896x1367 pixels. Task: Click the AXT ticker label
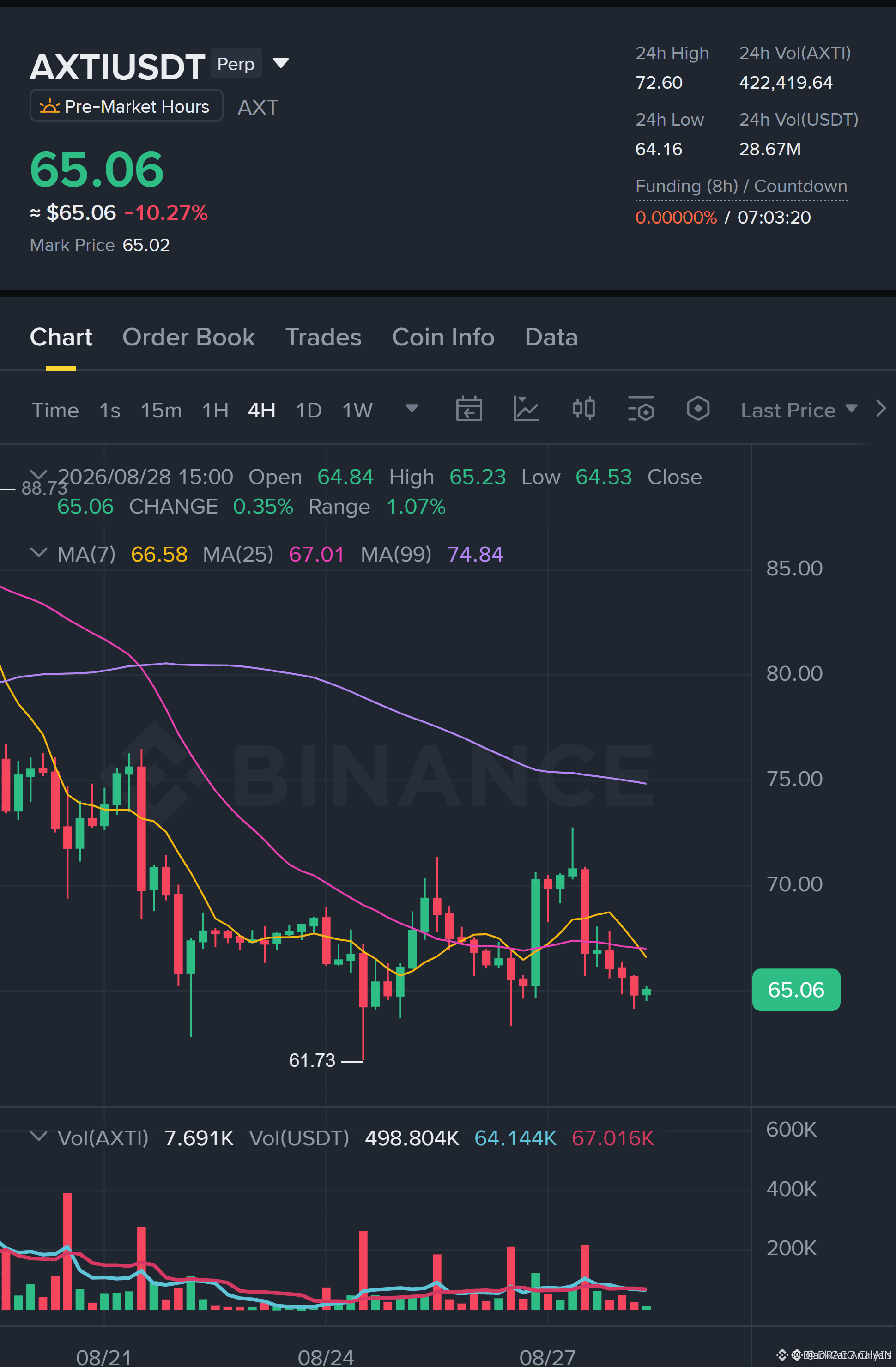(258, 108)
